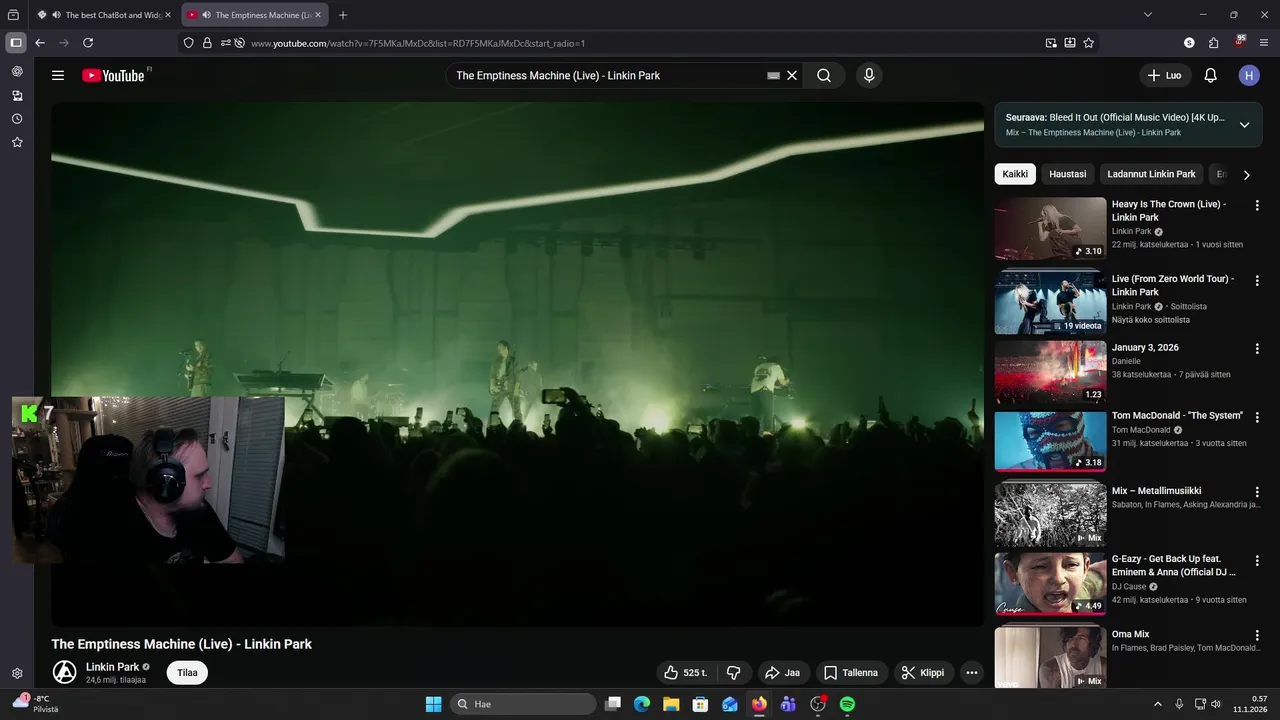Go back in the browser
The width and height of the screenshot is (1280, 720).
point(40,43)
